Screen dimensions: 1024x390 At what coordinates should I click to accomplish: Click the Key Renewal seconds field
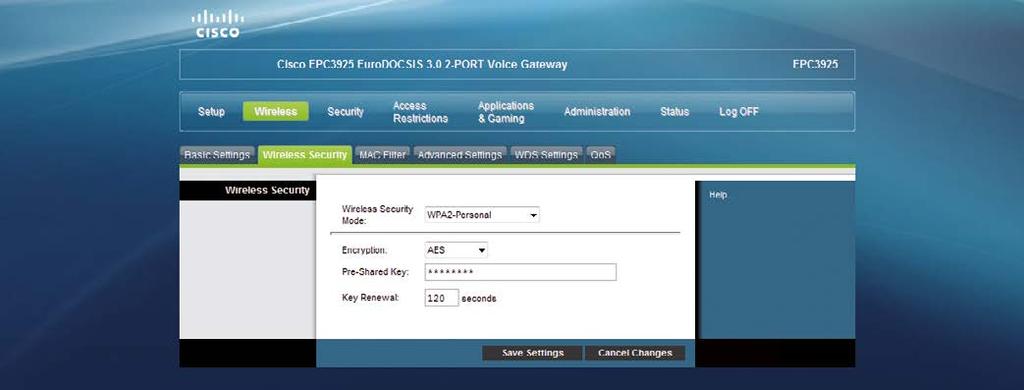tap(441, 298)
